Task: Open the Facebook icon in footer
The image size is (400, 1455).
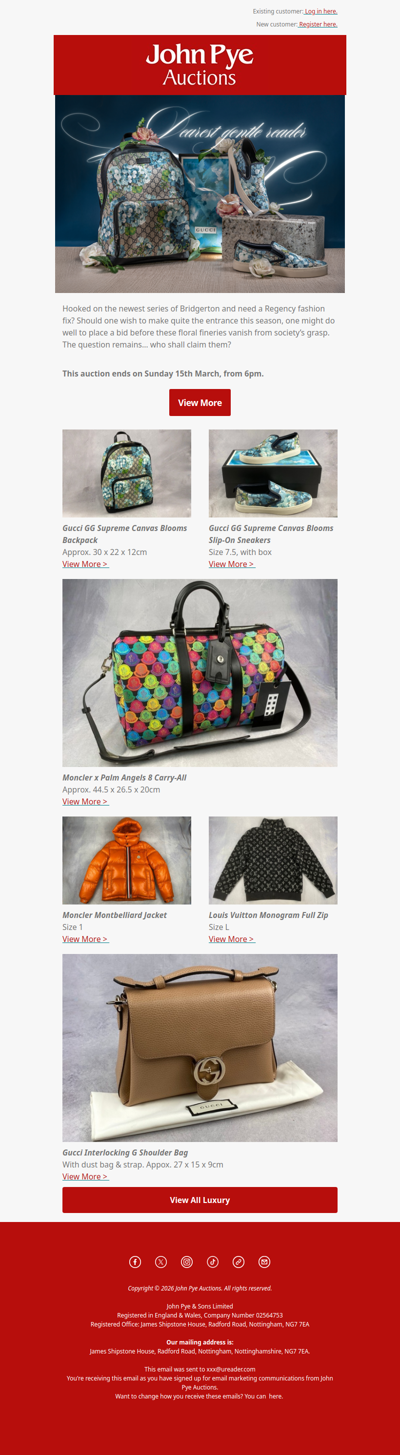Action: coord(135,1262)
